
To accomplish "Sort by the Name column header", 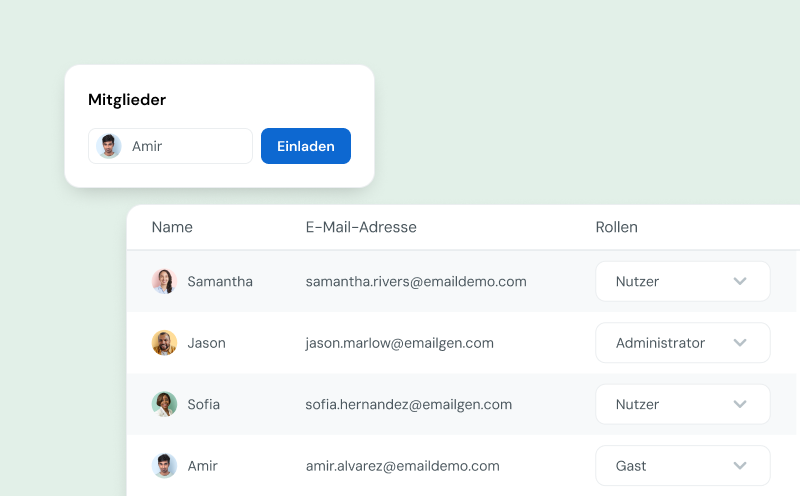I will coord(172,227).
